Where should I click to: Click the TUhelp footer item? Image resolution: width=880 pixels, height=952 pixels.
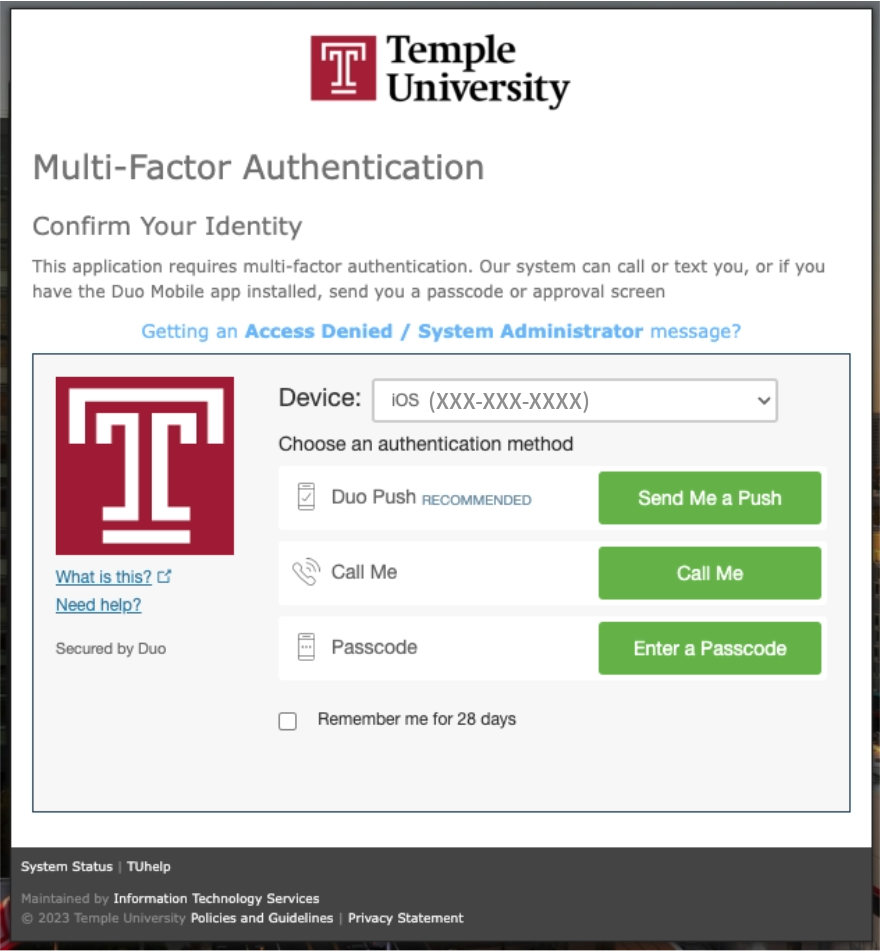pyautogui.click(x=150, y=867)
